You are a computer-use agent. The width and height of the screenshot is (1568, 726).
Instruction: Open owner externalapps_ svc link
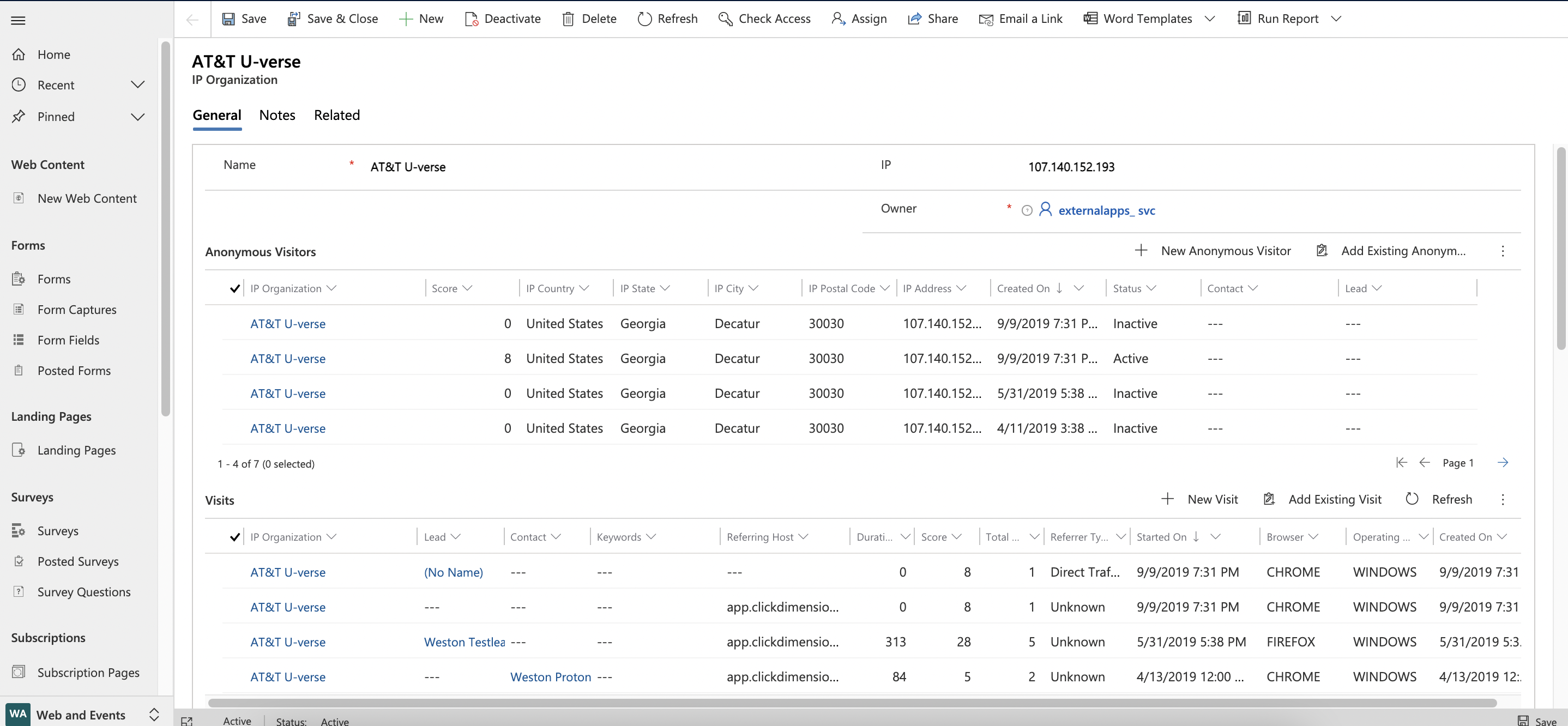[1107, 210]
